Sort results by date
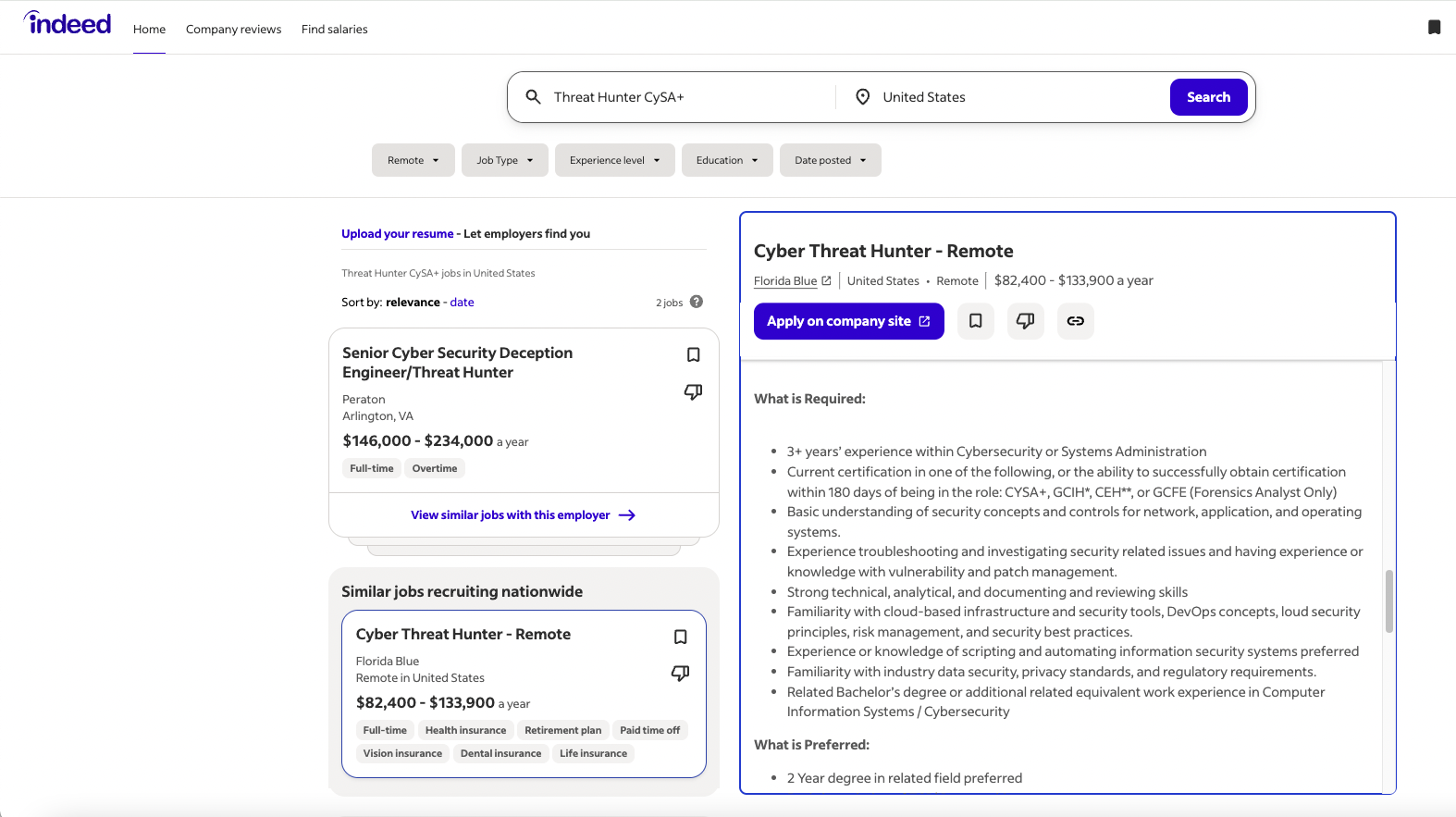1456x817 pixels. 462,303
